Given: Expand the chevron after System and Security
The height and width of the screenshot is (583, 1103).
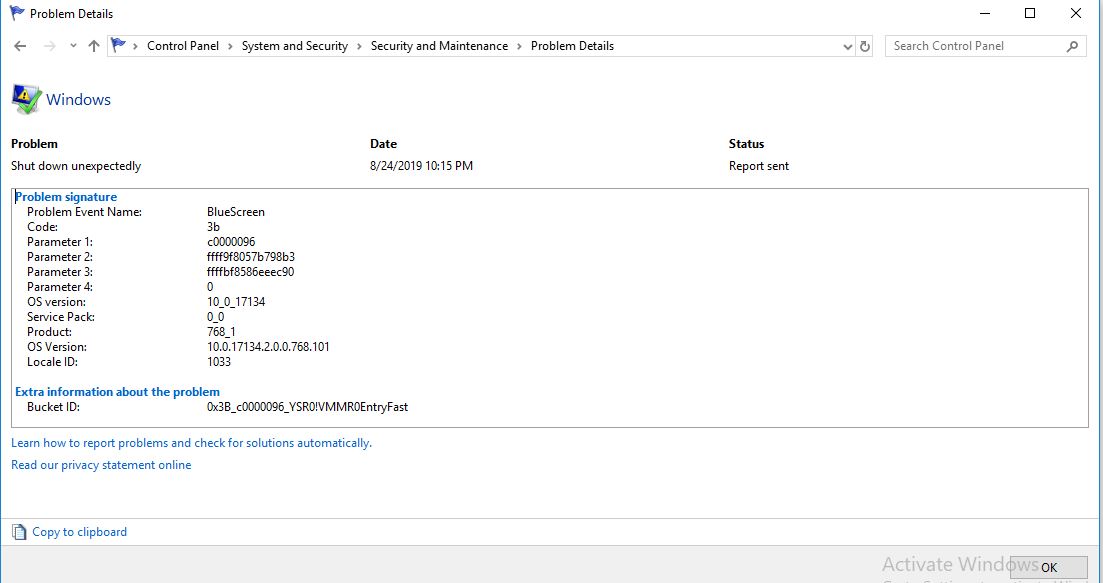Looking at the screenshot, I should (359, 46).
